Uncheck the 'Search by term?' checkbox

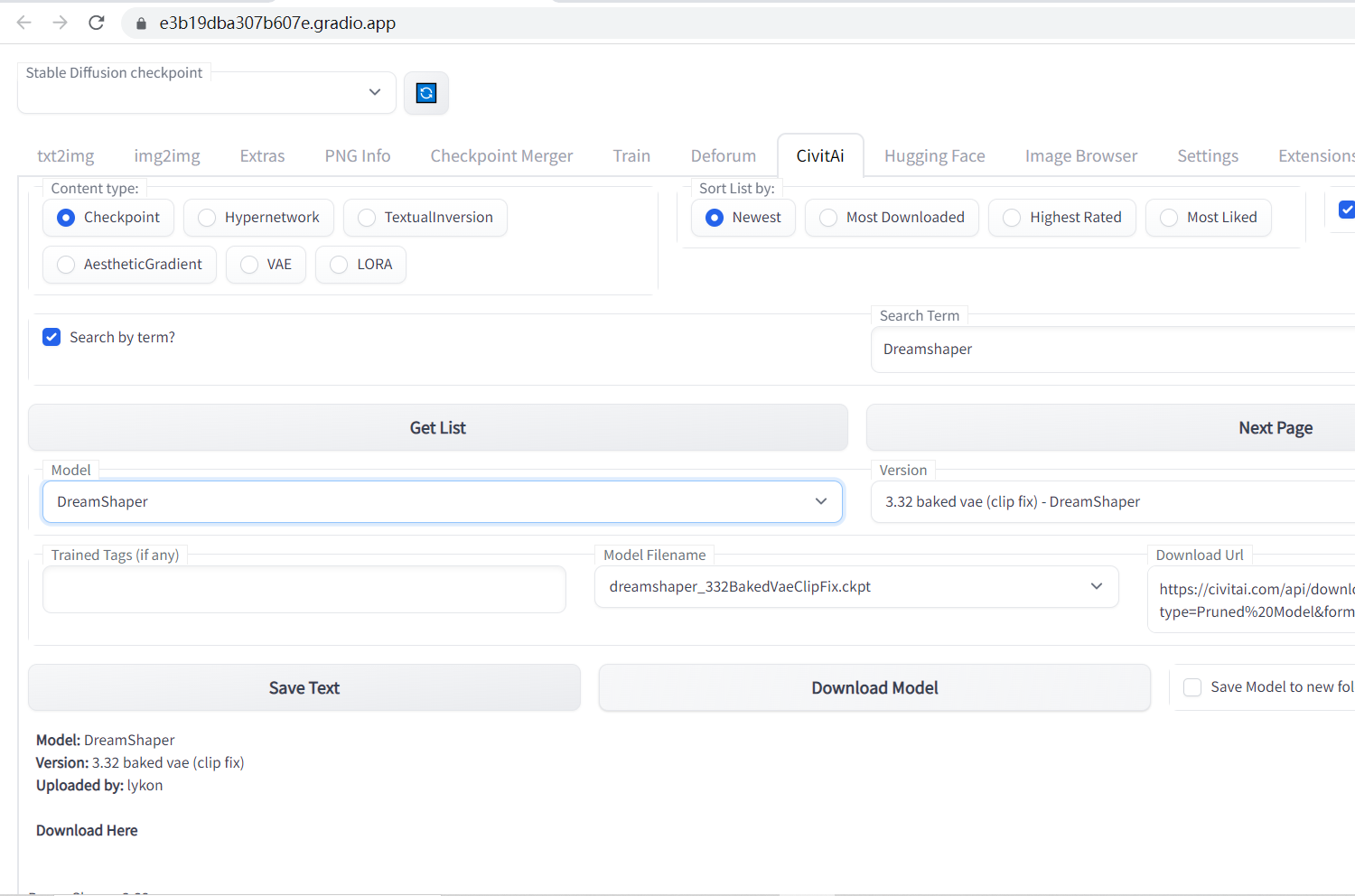pyautogui.click(x=52, y=337)
